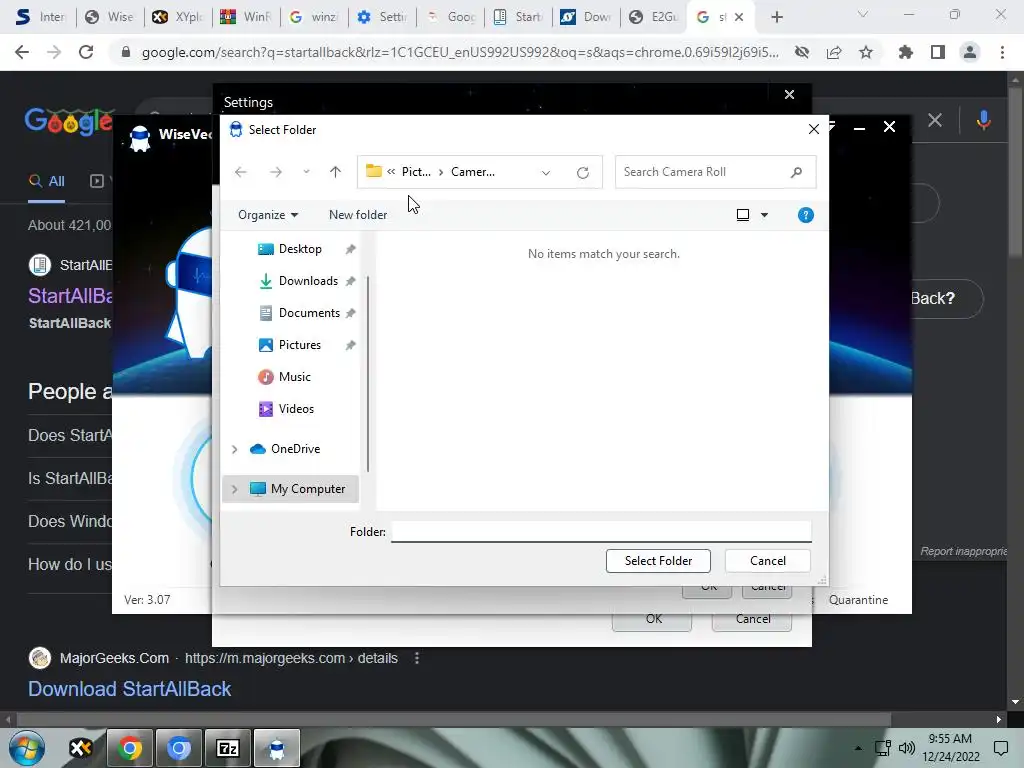Switch to the E2Gu tab

[653, 17]
